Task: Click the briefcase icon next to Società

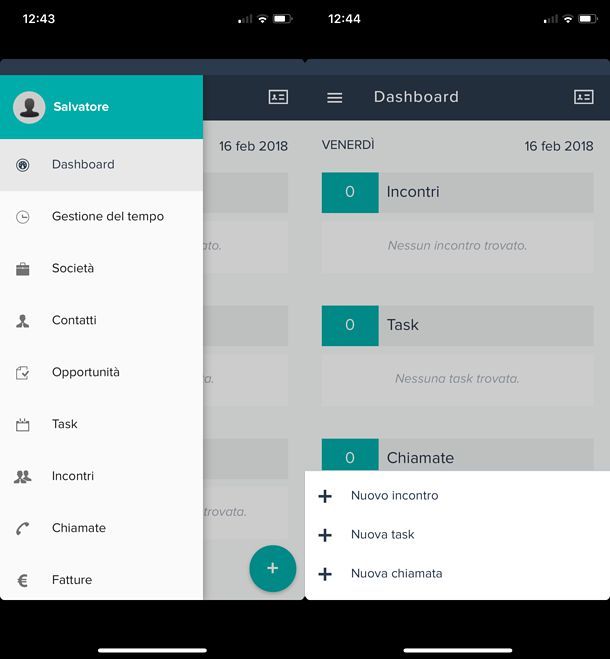Action: (x=23, y=269)
